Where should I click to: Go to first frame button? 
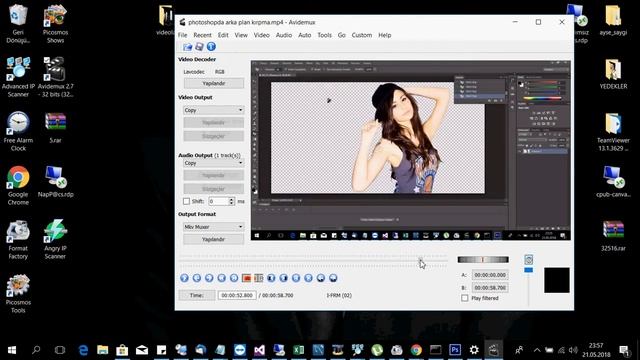tap(296, 278)
